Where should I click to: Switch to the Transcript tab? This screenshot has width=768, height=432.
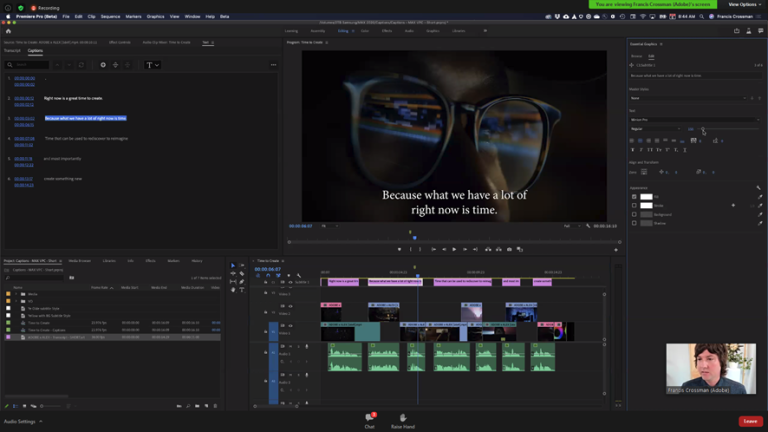(12, 50)
